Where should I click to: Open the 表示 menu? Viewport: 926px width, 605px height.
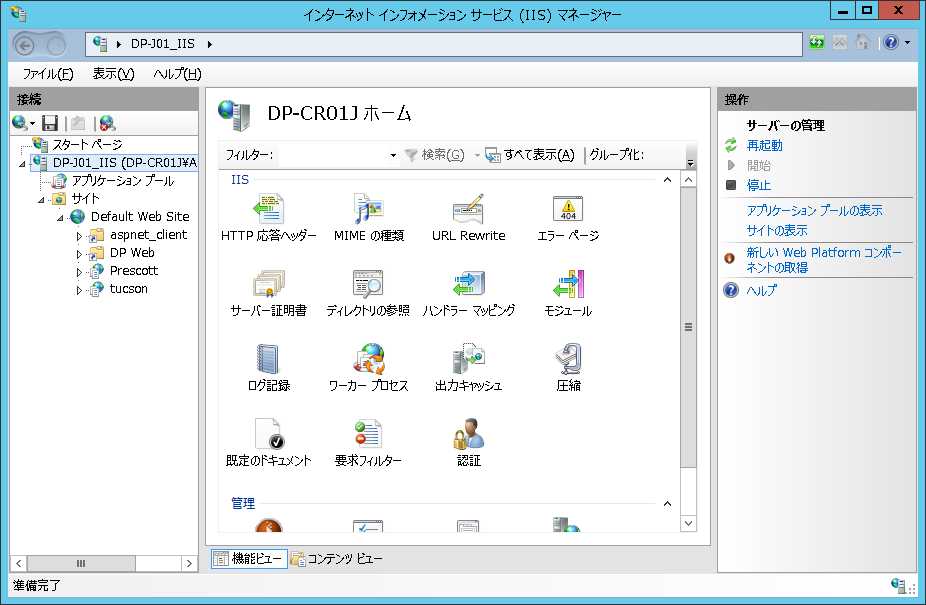tap(113, 74)
